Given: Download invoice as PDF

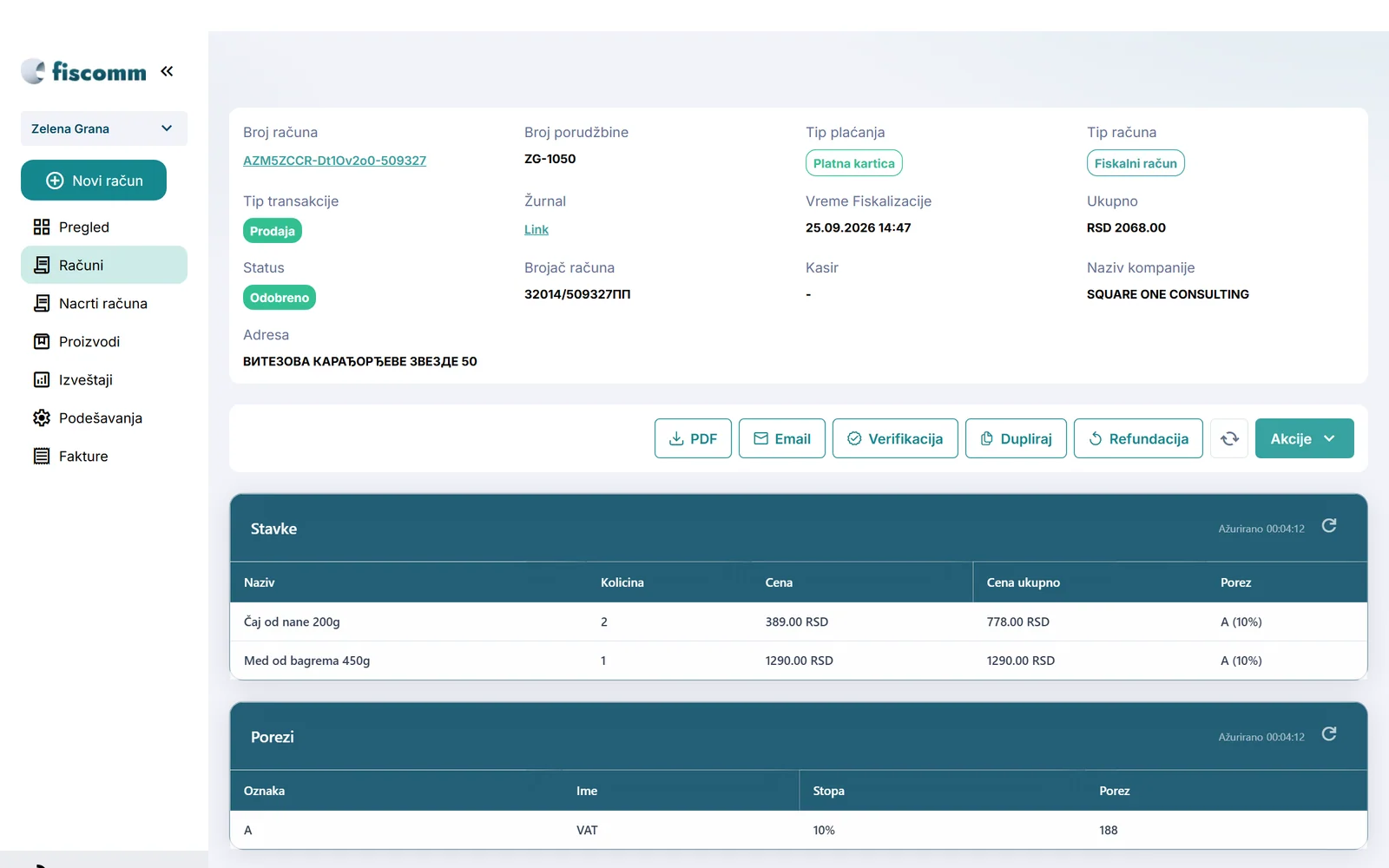Looking at the screenshot, I should click(693, 438).
